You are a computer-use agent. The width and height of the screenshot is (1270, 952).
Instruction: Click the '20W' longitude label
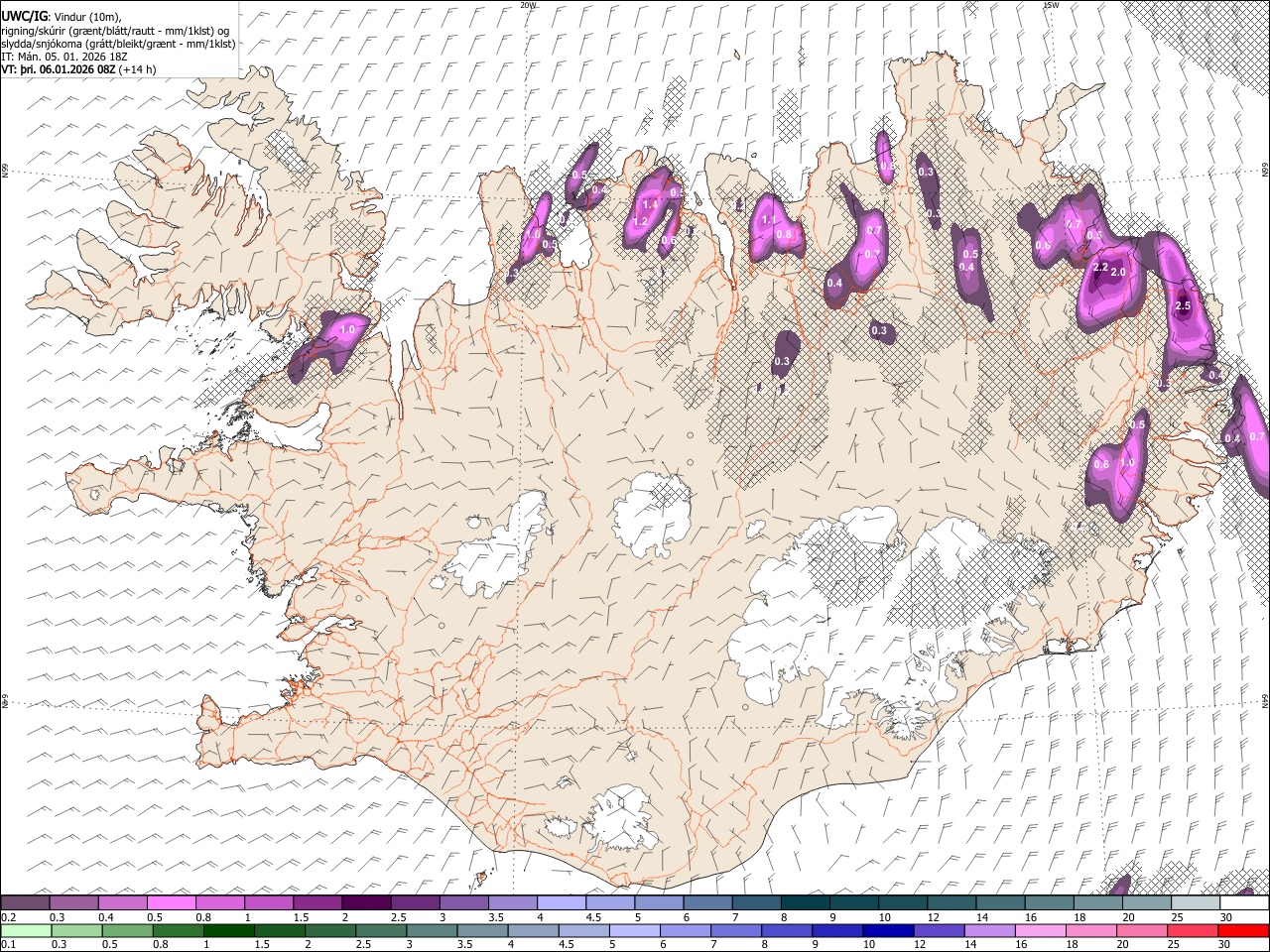[x=528, y=5]
